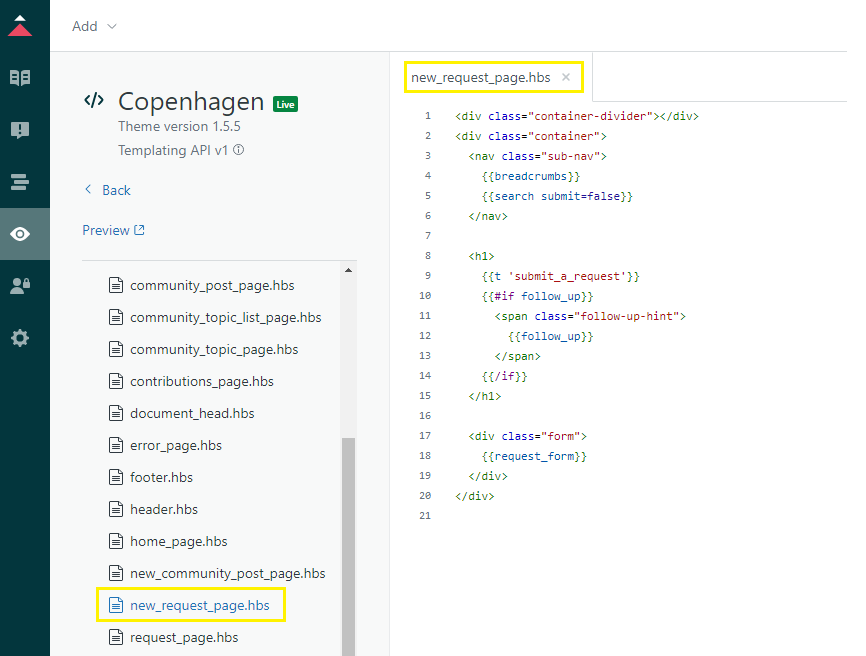Image resolution: width=866 pixels, height=656 pixels.
Task: Open the Guide knowledge base sidebar icon
Action: pyautogui.click(x=20, y=78)
